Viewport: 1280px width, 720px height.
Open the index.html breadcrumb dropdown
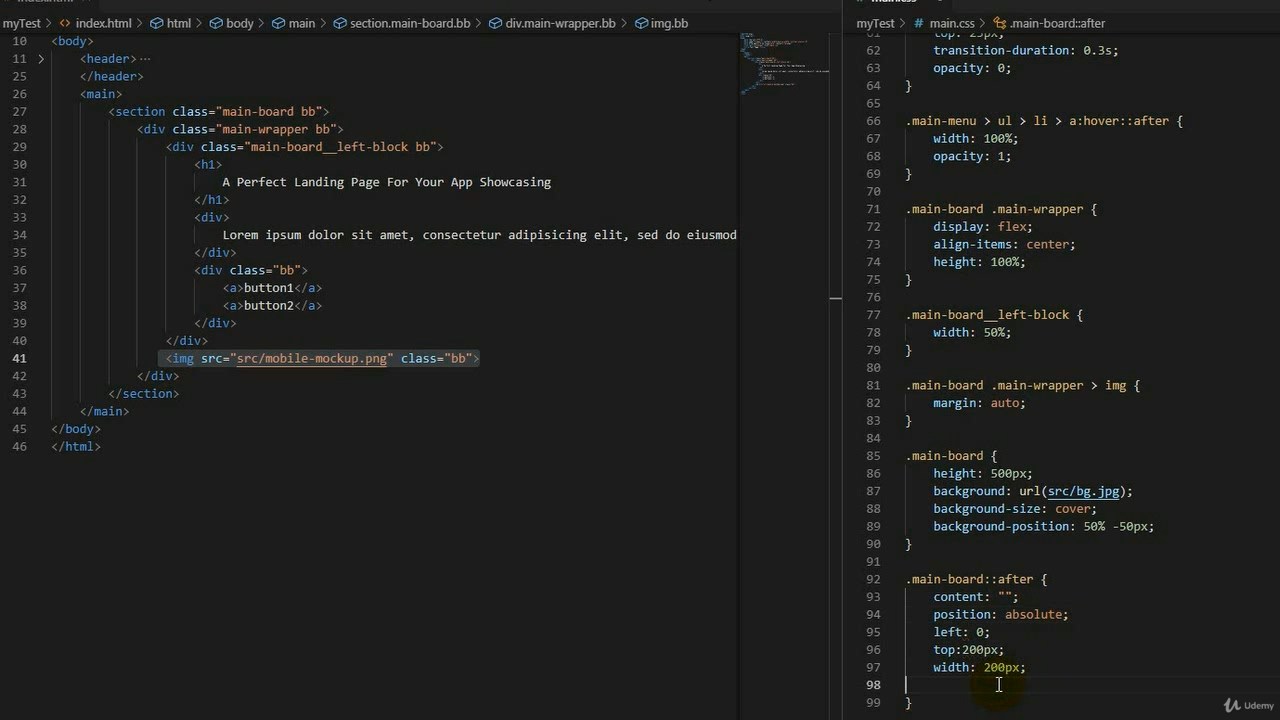(103, 23)
